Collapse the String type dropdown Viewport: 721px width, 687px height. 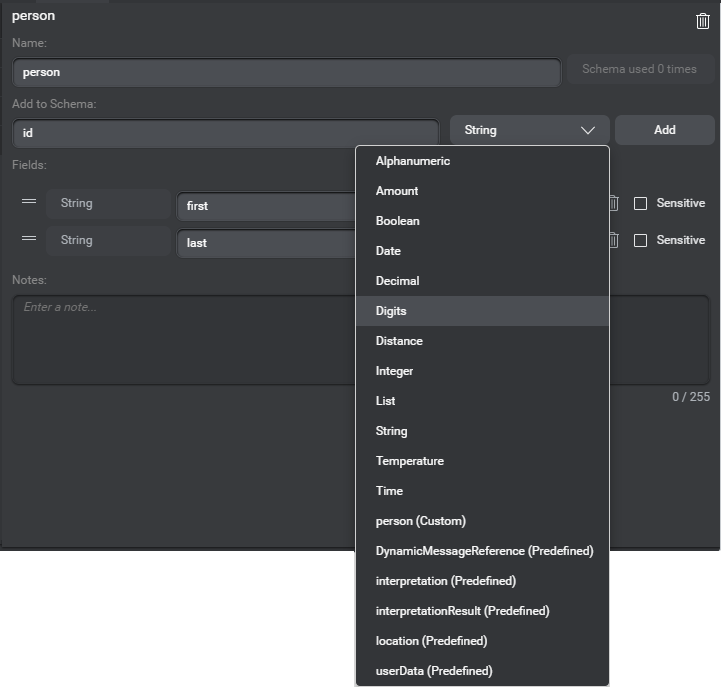coord(529,130)
